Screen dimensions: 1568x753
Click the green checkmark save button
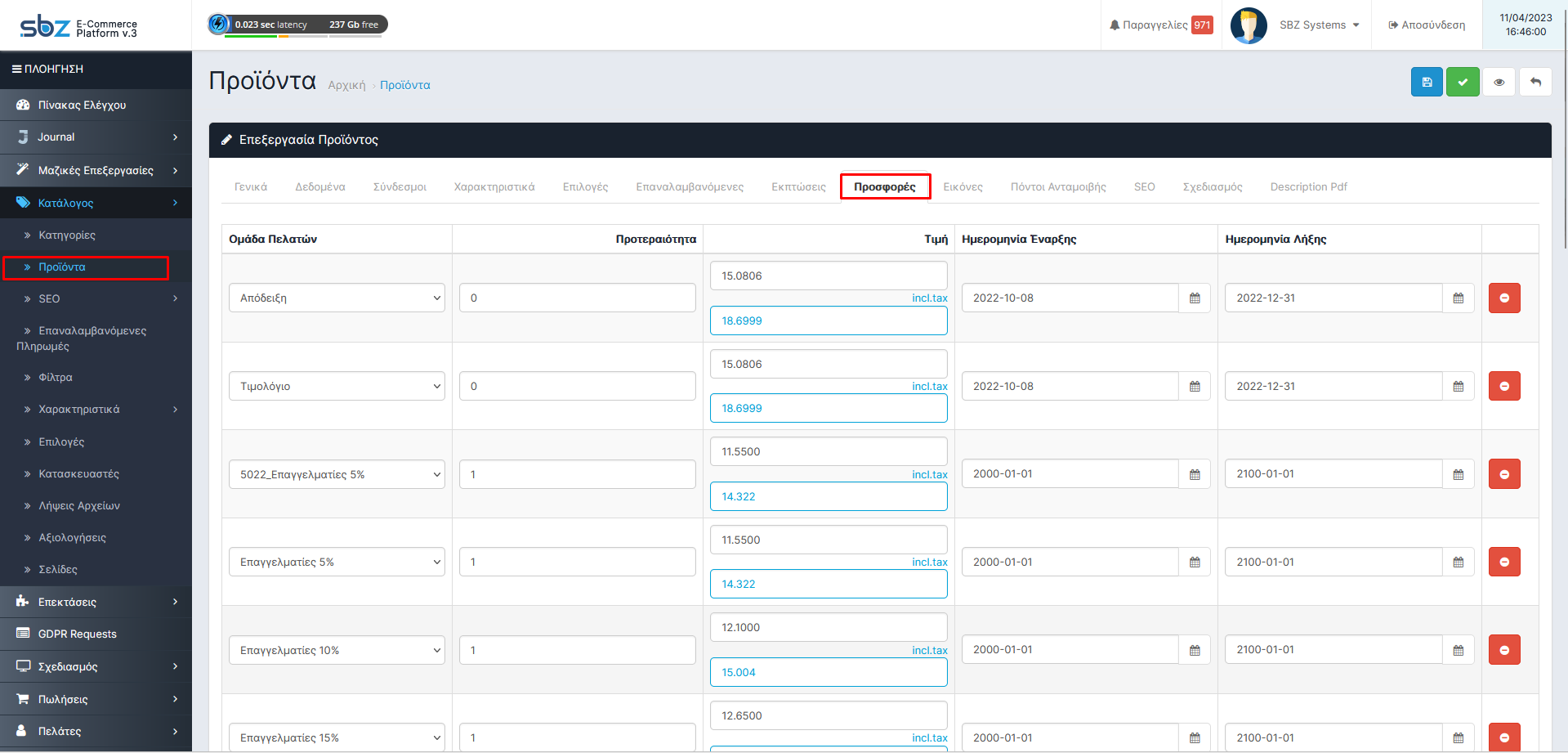(x=1462, y=82)
